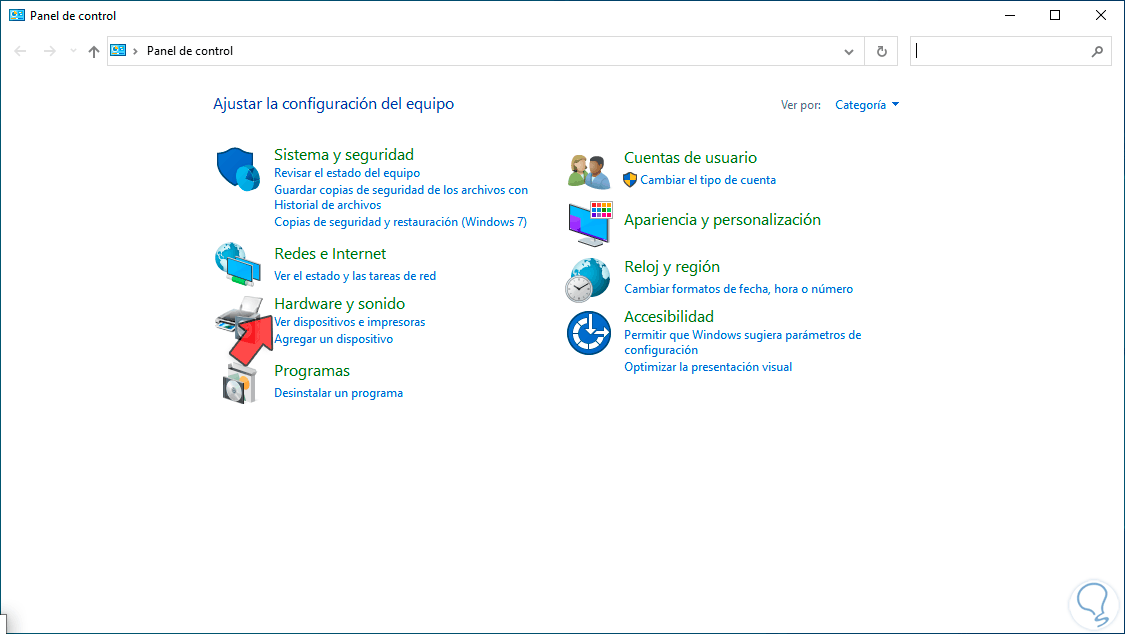
Task: Open Hardware y sonido category
Action: click(x=339, y=303)
